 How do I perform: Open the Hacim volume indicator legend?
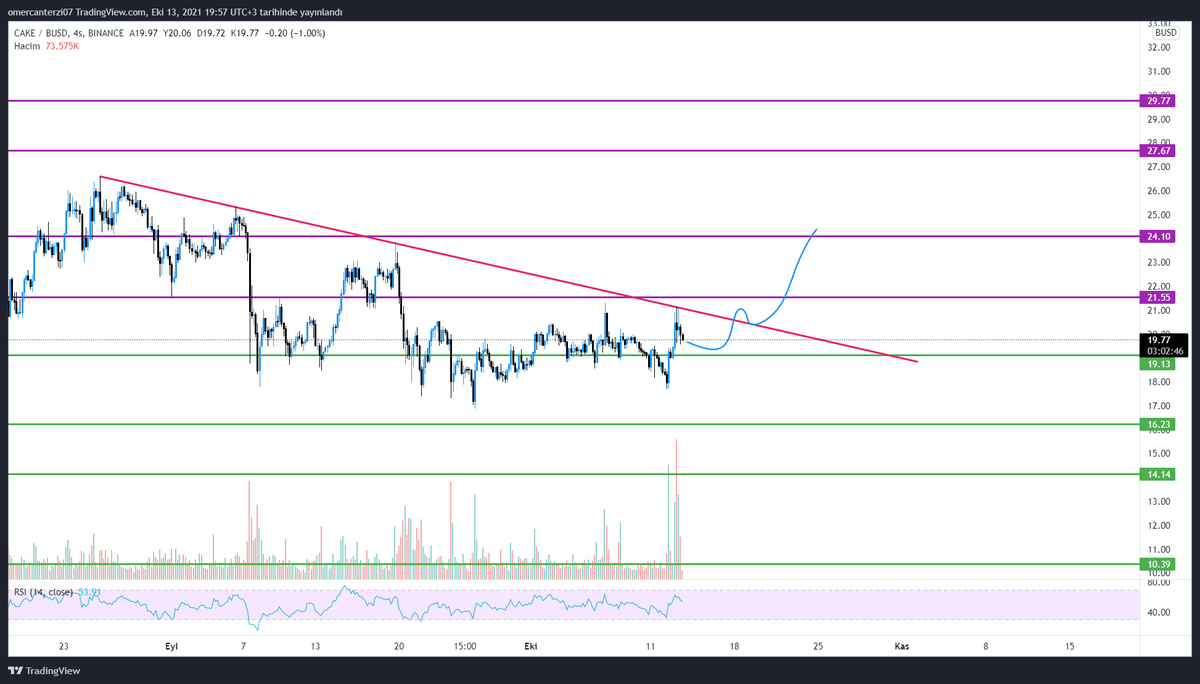[27, 47]
